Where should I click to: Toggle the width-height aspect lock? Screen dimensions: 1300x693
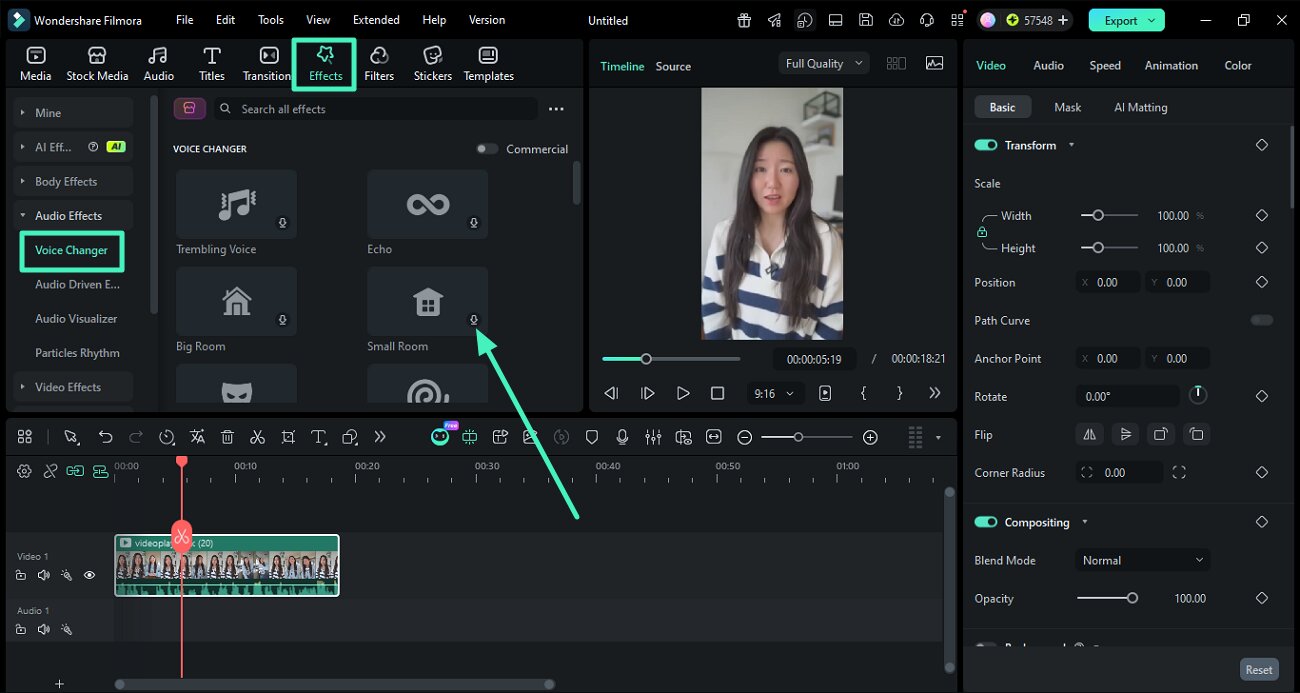pyautogui.click(x=982, y=232)
